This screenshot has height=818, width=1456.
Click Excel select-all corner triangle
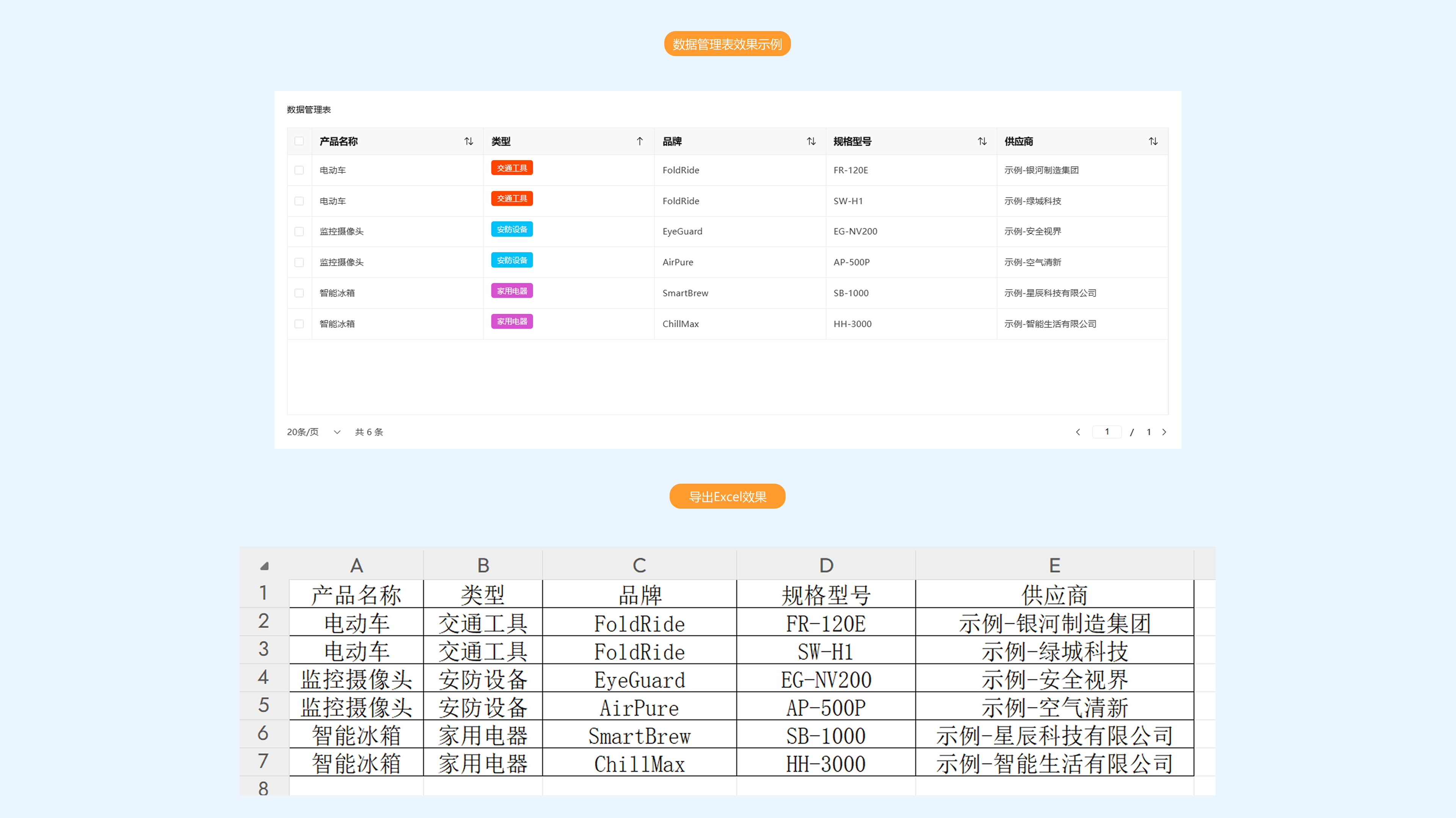264,566
